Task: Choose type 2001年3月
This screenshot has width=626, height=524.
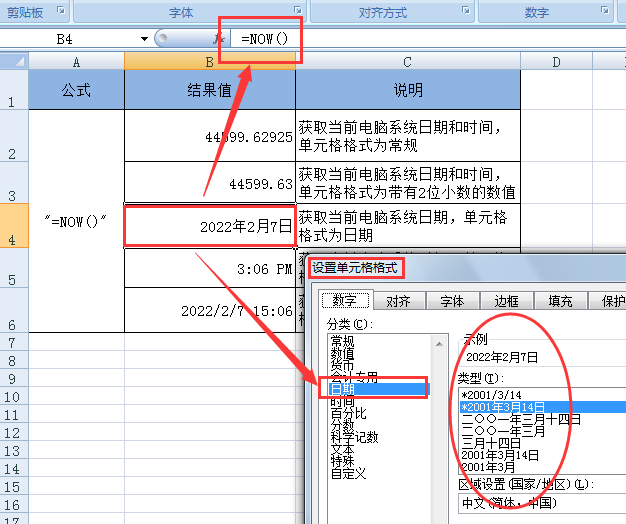Action: pos(488,467)
